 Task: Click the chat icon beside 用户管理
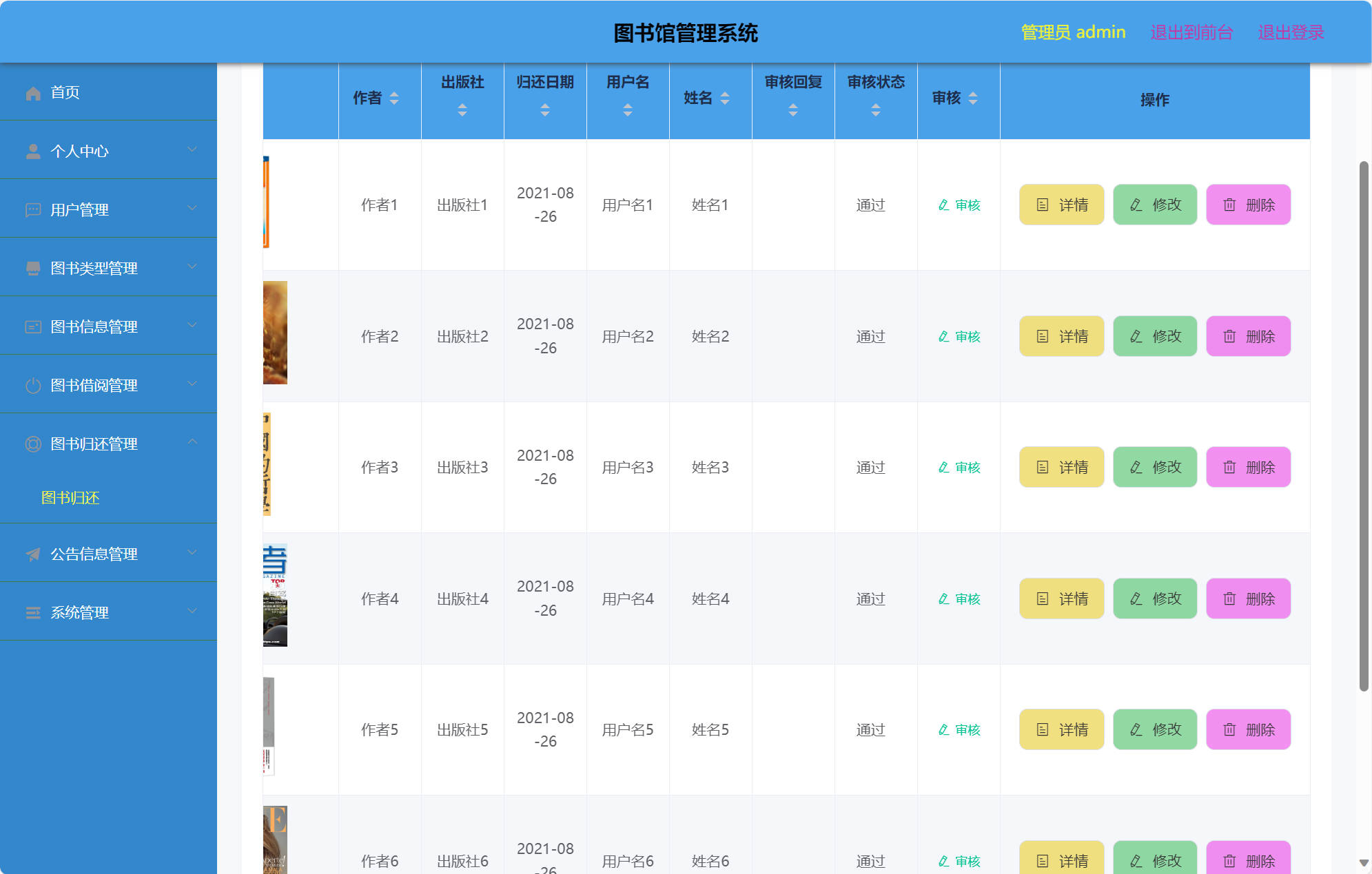(32, 209)
